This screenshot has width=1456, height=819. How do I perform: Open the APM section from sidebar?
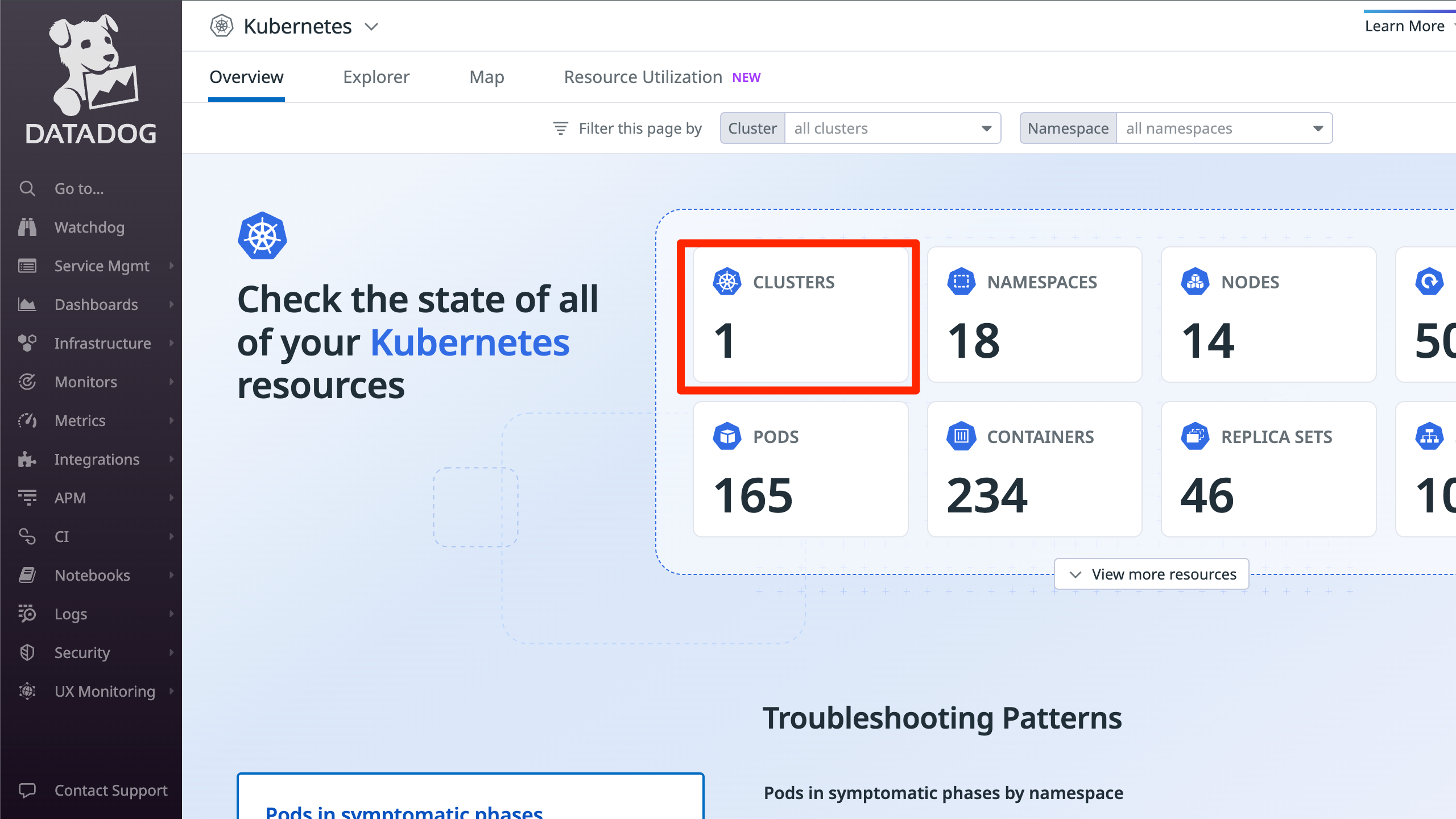(x=71, y=498)
